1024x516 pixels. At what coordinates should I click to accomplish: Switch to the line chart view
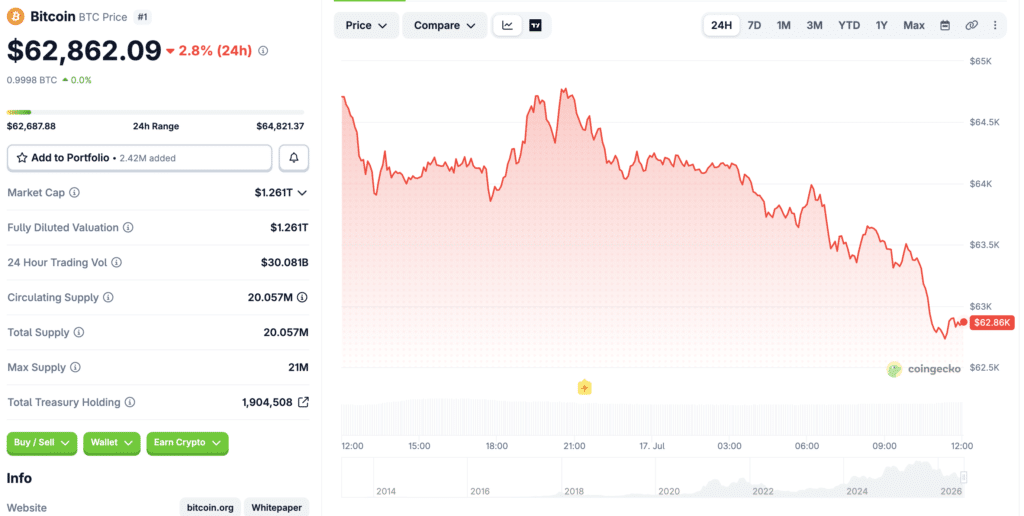coord(507,25)
